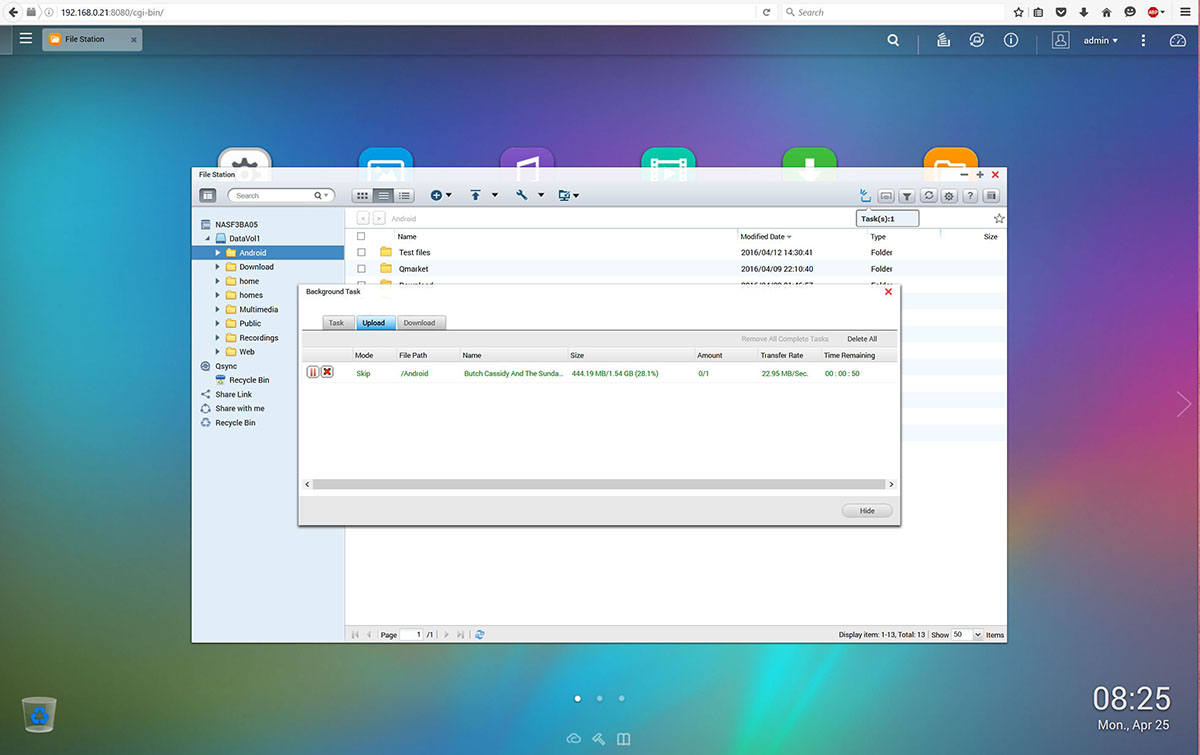Switch to thumbnail grid view
This screenshot has width=1200, height=755.
(x=362, y=196)
